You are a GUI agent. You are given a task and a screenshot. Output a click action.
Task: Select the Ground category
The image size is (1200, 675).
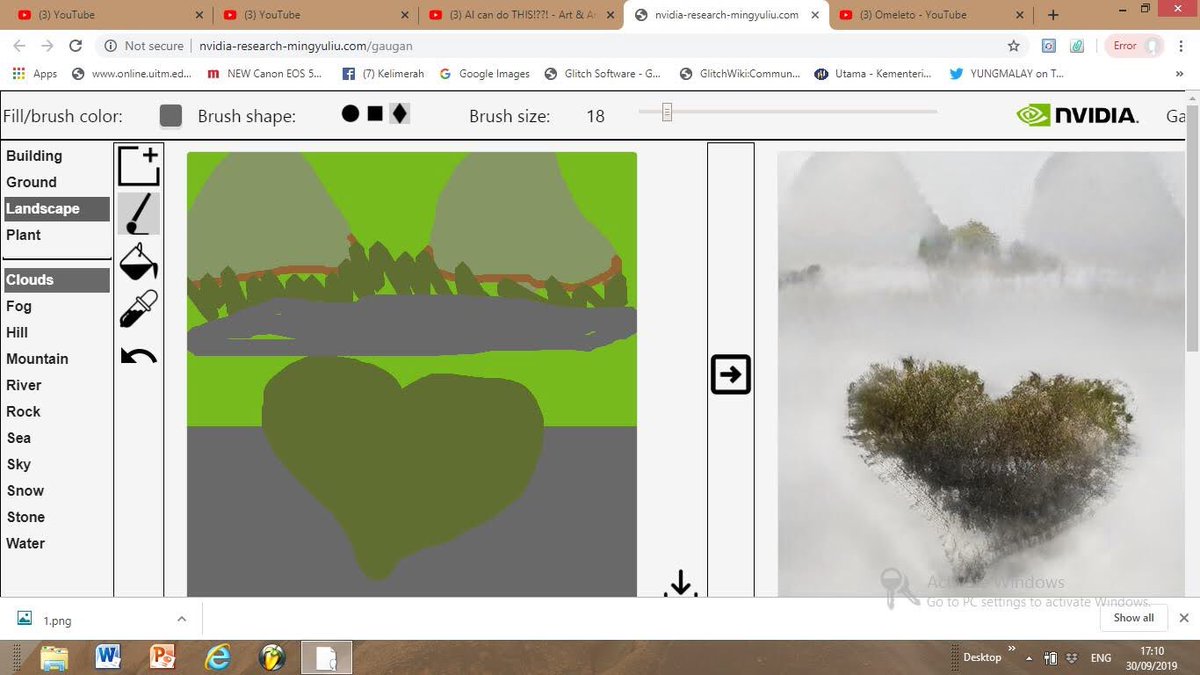[x=31, y=182]
